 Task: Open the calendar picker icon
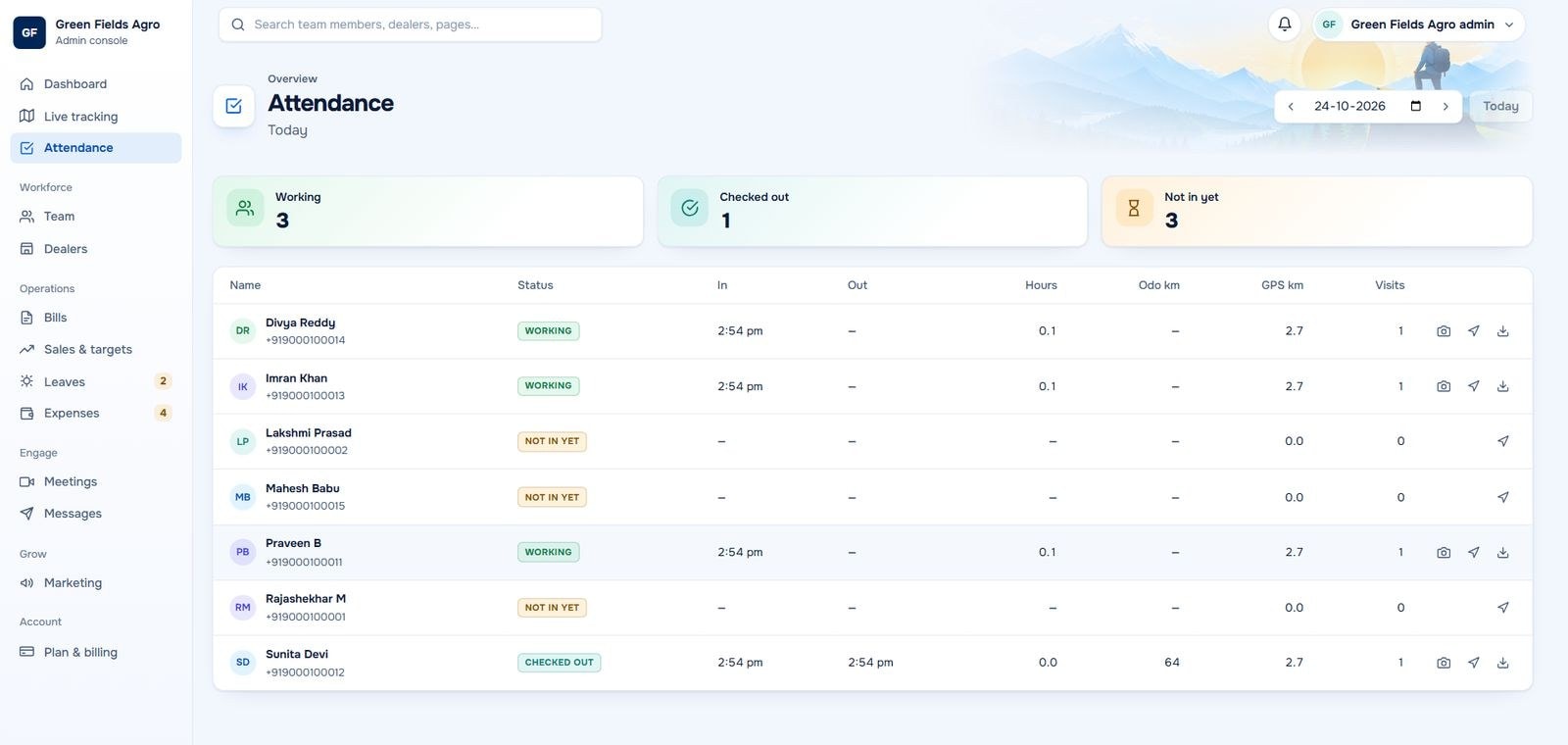(x=1415, y=106)
